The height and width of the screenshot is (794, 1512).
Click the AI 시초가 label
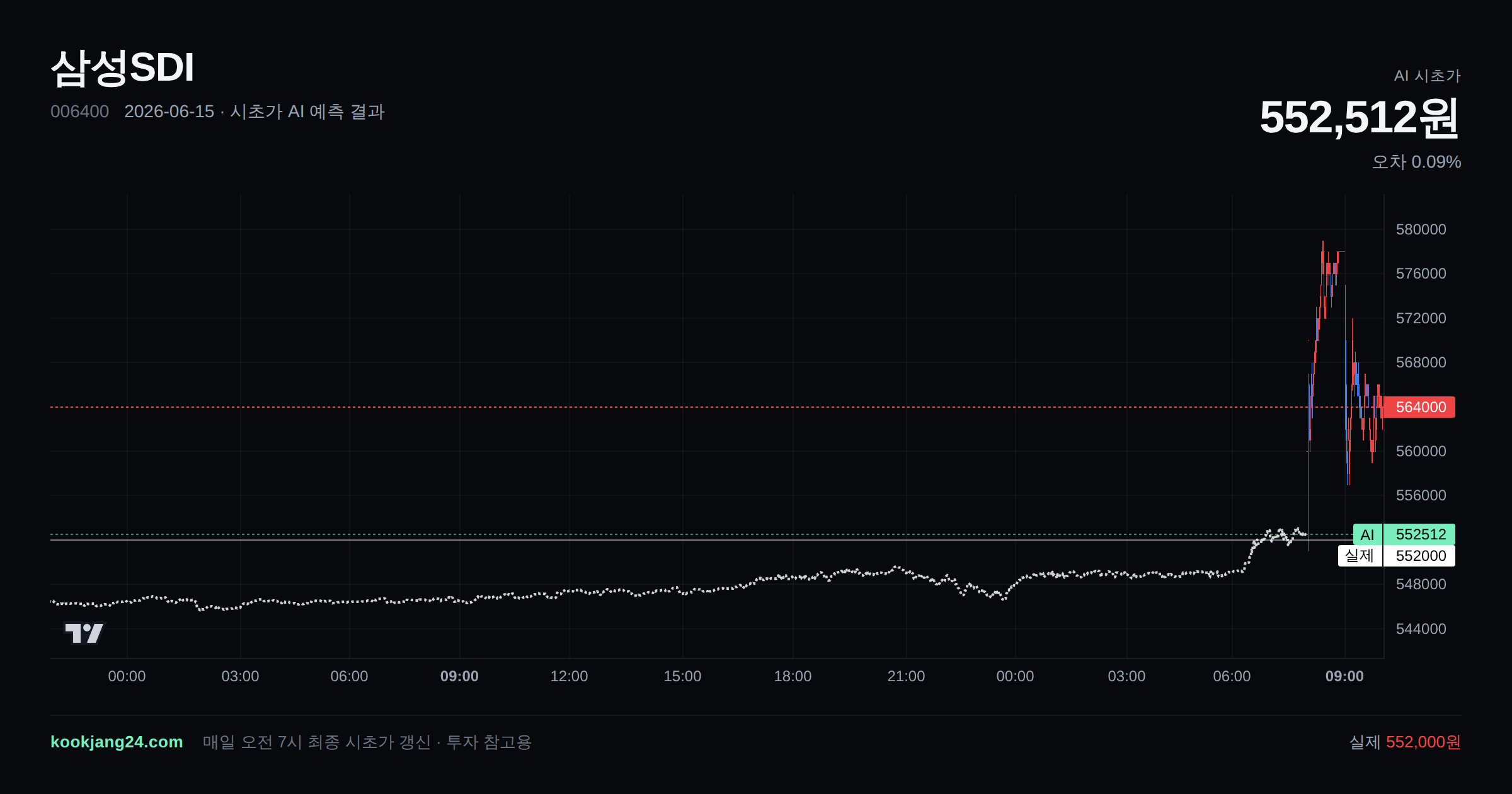point(1427,76)
